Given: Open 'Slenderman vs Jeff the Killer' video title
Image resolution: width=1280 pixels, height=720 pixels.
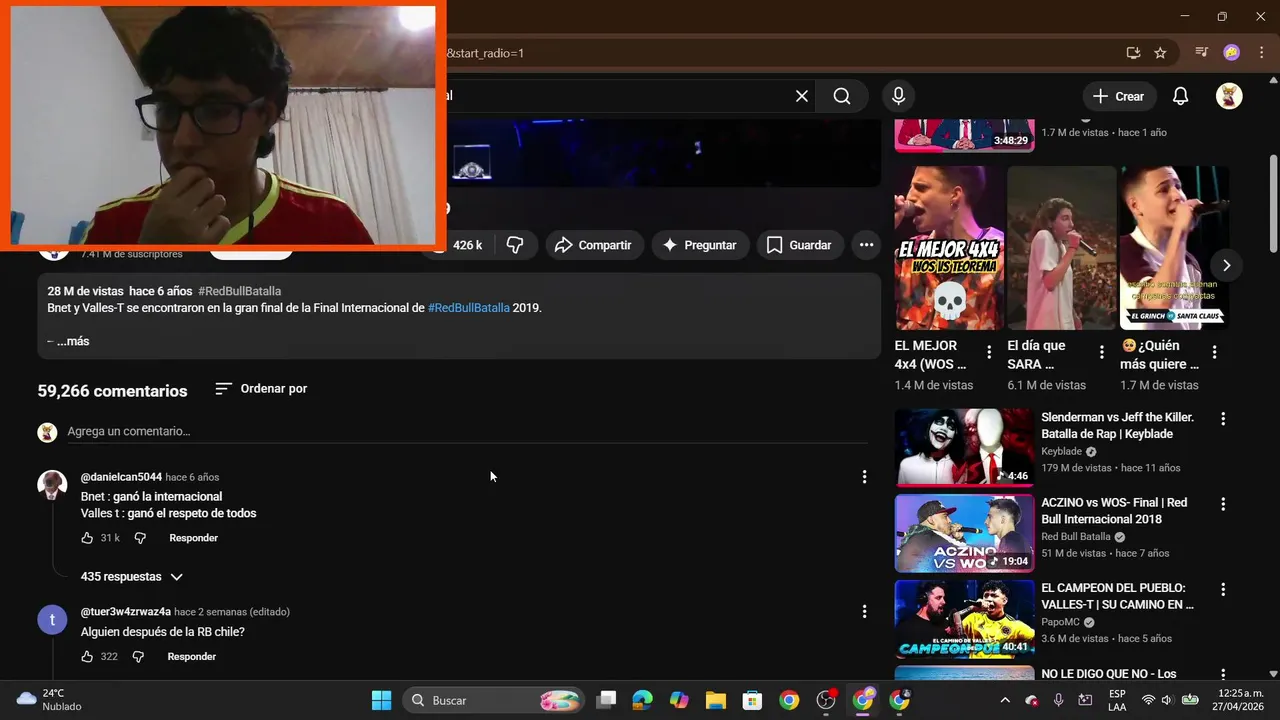Looking at the screenshot, I should coord(1118,425).
